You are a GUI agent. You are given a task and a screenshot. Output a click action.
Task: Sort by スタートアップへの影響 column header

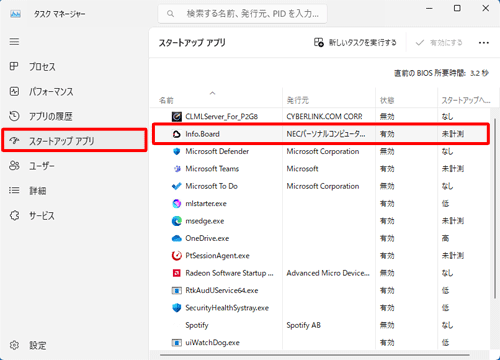466,100
